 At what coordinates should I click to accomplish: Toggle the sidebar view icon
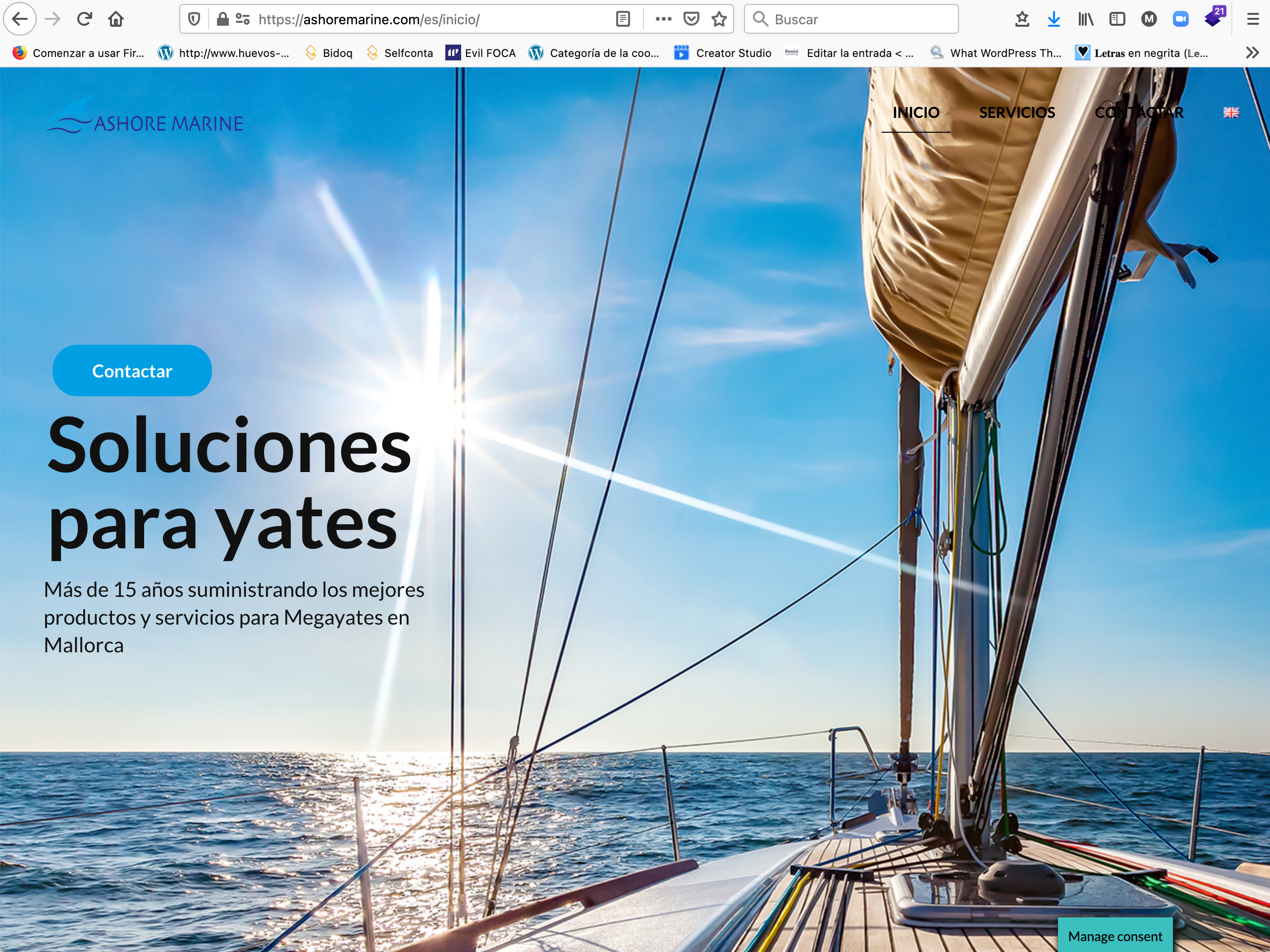pyautogui.click(x=1117, y=19)
